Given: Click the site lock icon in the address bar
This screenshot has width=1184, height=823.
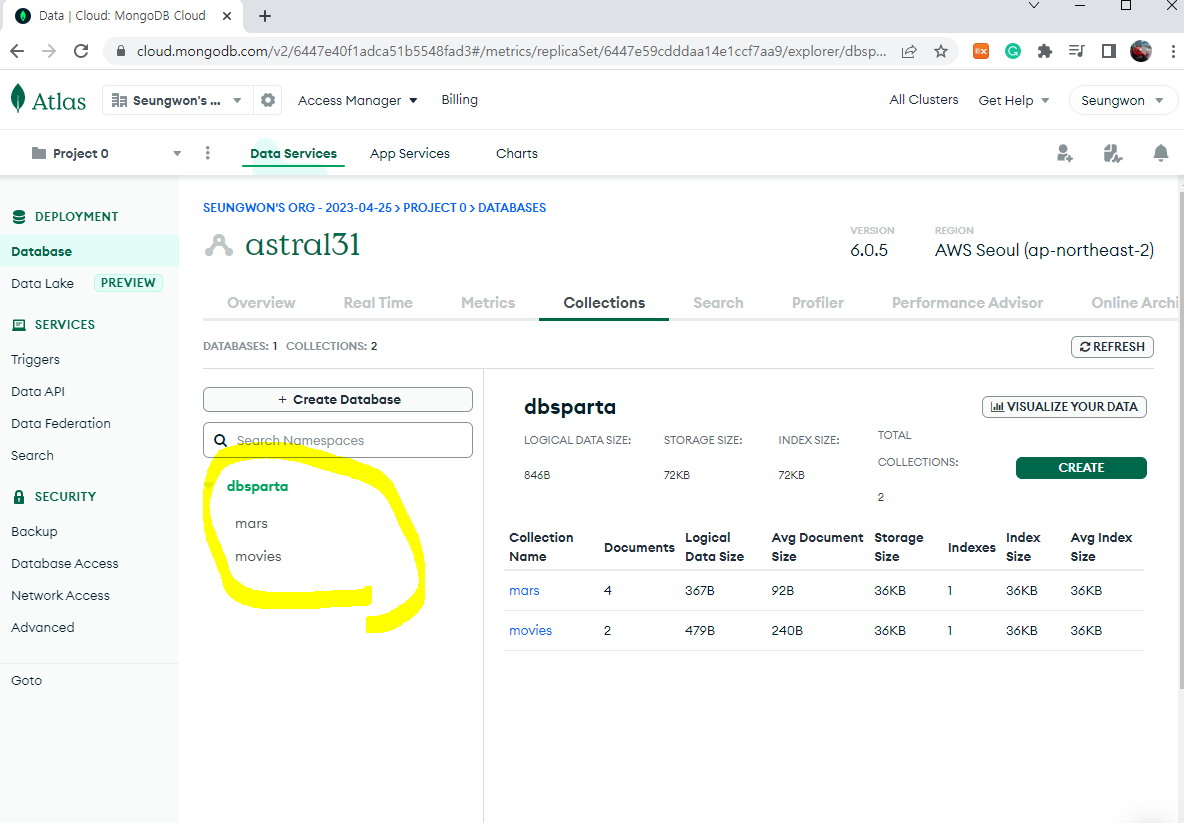Looking at the screenshot, I should (x=120, y=51).
